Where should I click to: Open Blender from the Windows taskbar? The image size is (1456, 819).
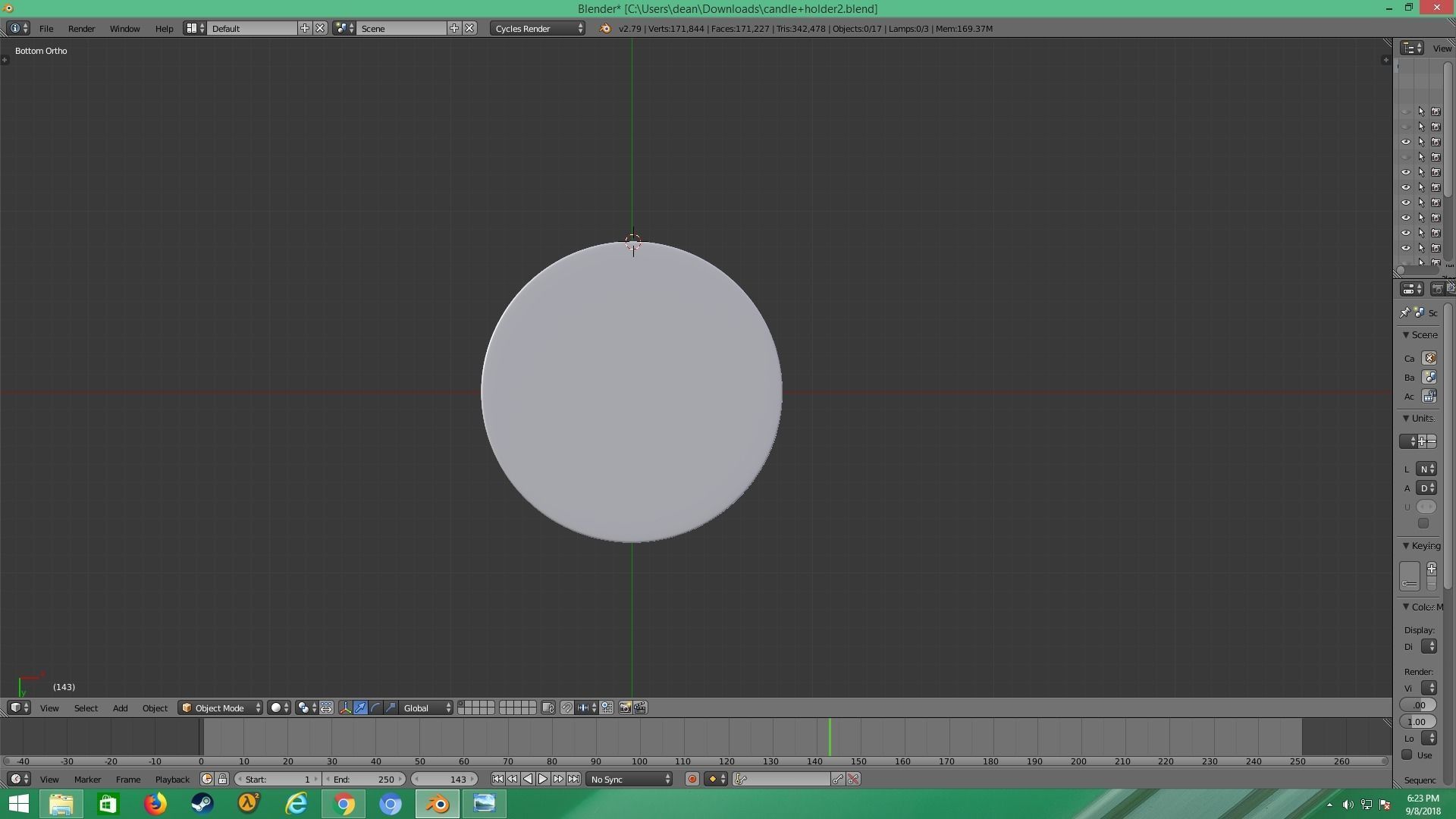click(x=438, y=804)
